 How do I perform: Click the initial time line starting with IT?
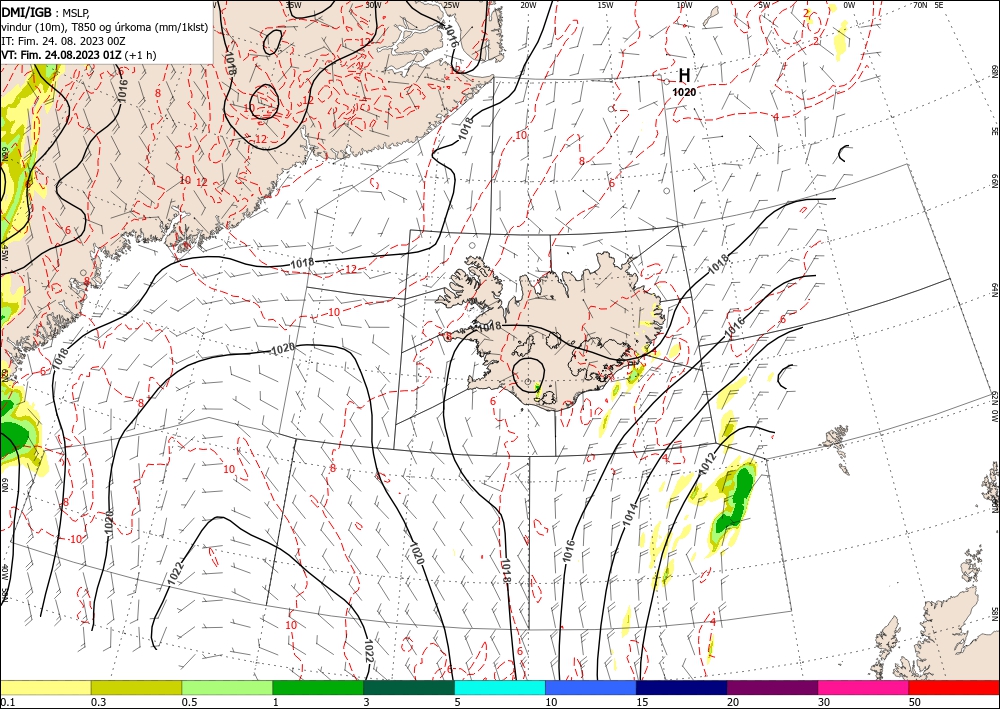coord(63,41)
